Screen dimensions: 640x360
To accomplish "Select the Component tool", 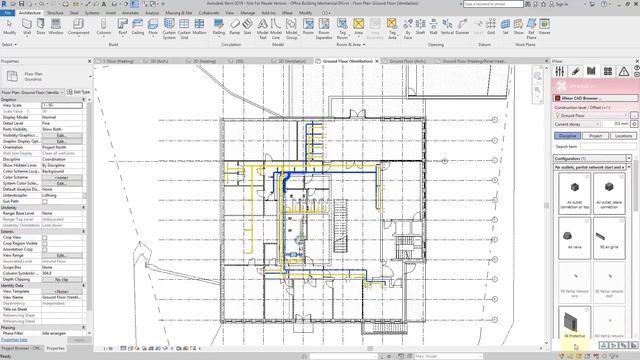I will pos(78,27).
